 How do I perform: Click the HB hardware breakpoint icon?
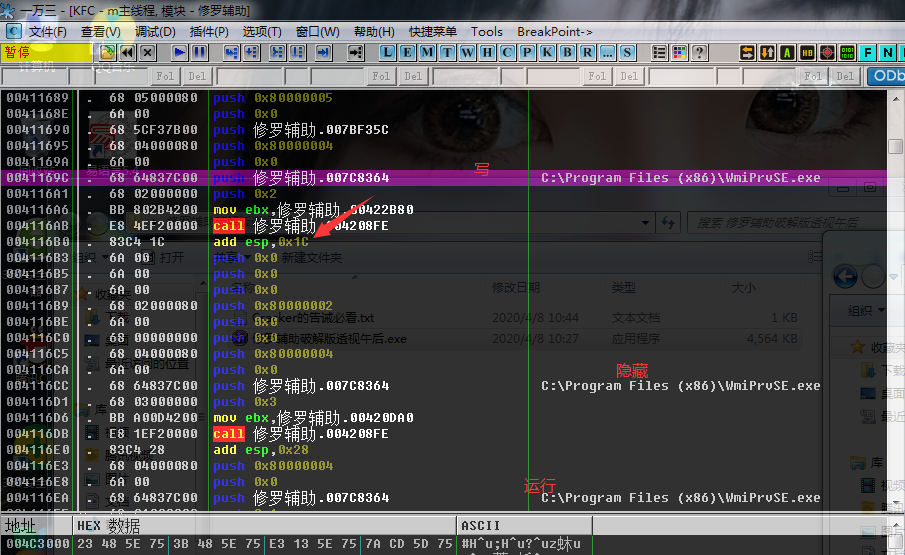pyautogui.click(x=807, y=53)
